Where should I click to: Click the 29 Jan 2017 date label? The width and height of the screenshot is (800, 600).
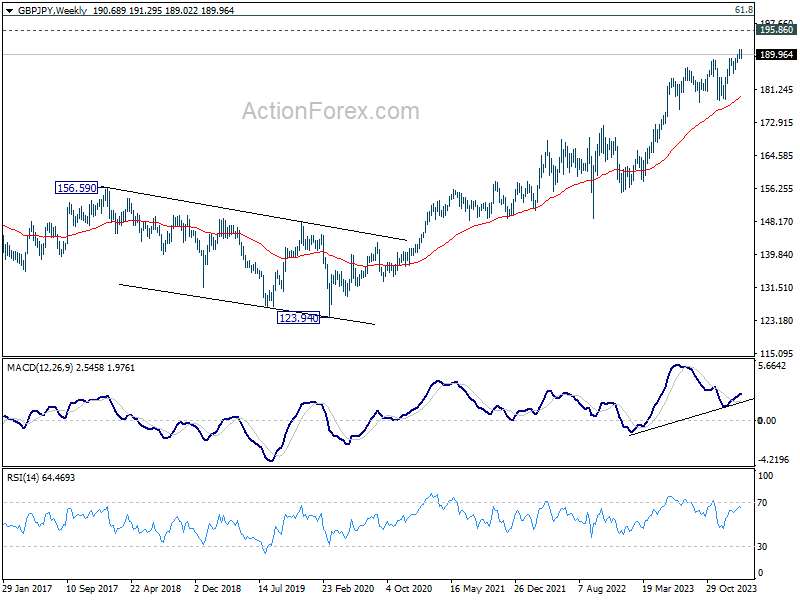tap(28, 589)
